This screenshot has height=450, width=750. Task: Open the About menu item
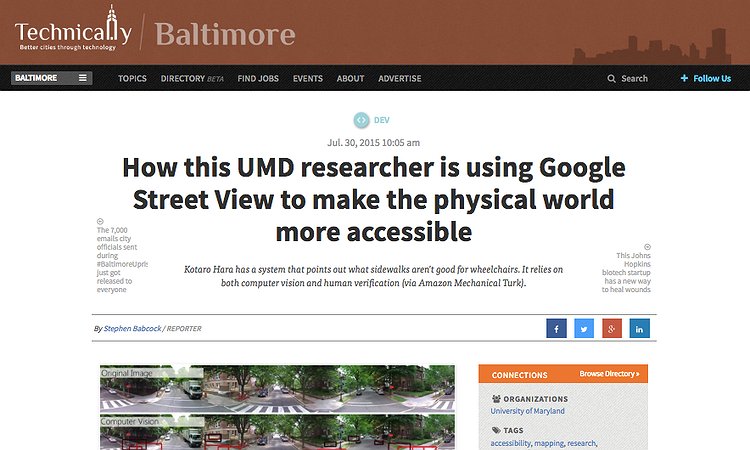pyautogui.click(x=350, y=78)
